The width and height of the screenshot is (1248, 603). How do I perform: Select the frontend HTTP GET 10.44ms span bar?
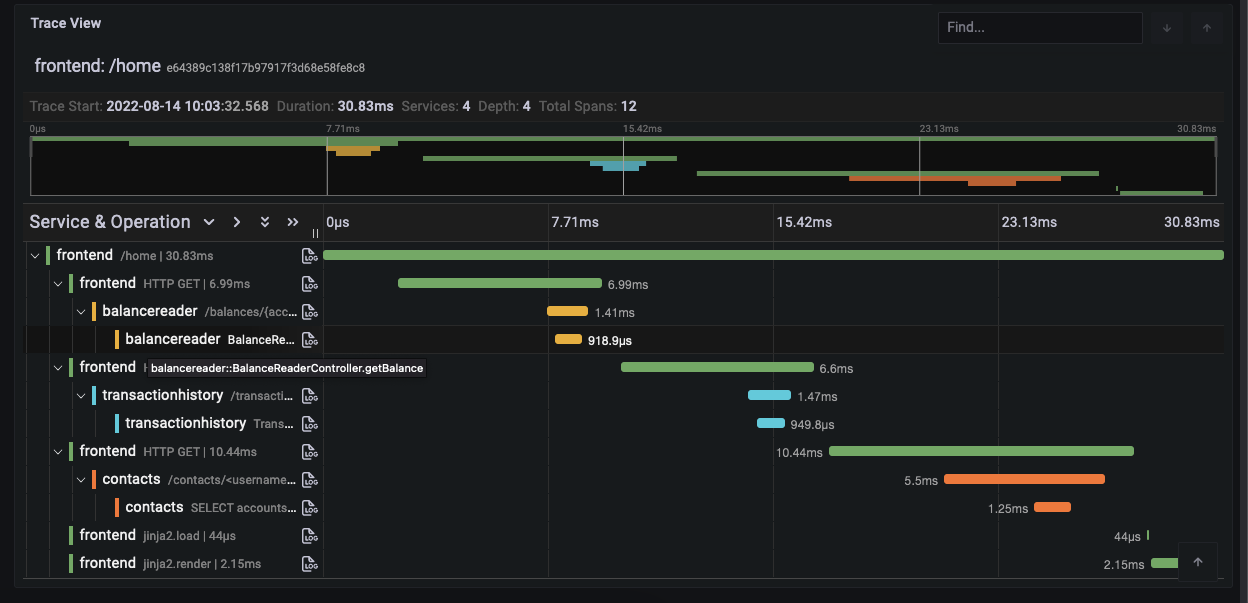tap(980, 451)
